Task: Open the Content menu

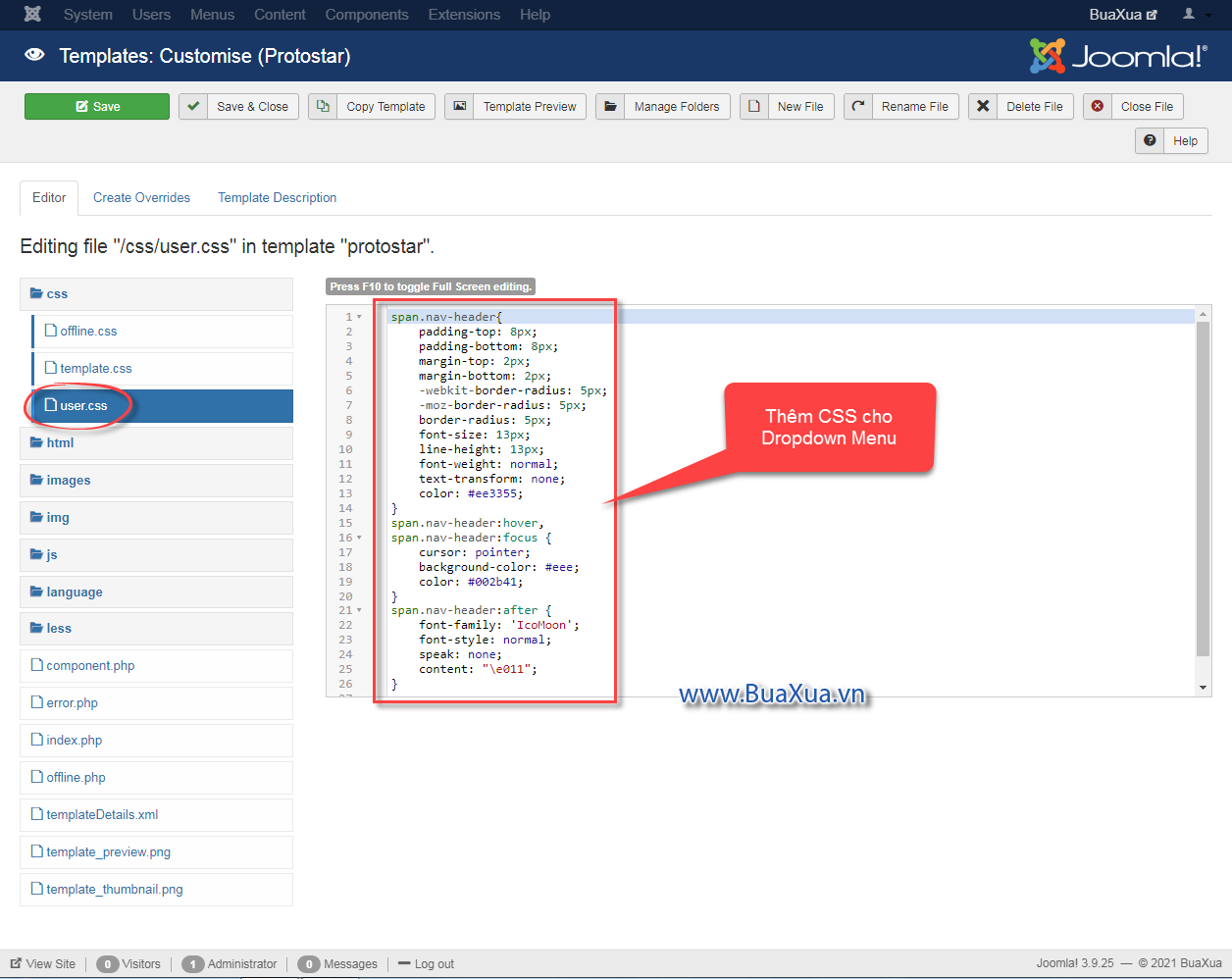Action: pyautogui.click(x=280, y=15)
